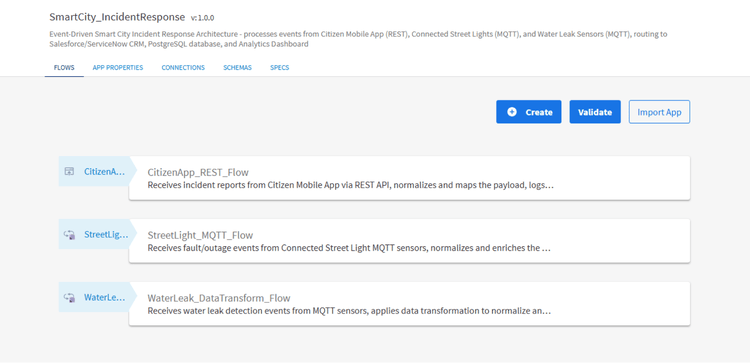
Task: Go to the SCHEMAS tab
Action: 237,67
